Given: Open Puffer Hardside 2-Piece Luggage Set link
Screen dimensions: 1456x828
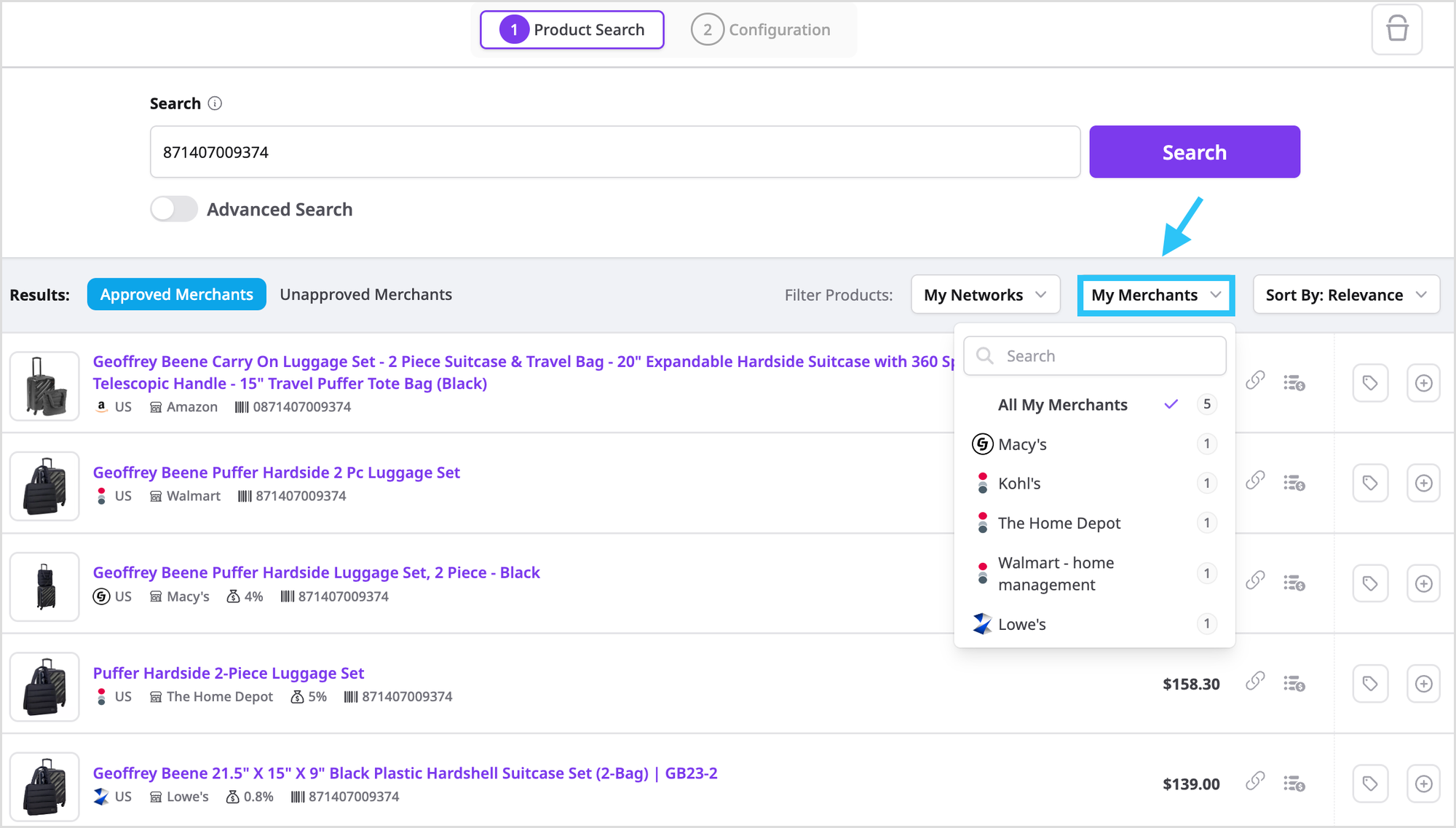Looking at the screenshot, I should click(229, 674).
